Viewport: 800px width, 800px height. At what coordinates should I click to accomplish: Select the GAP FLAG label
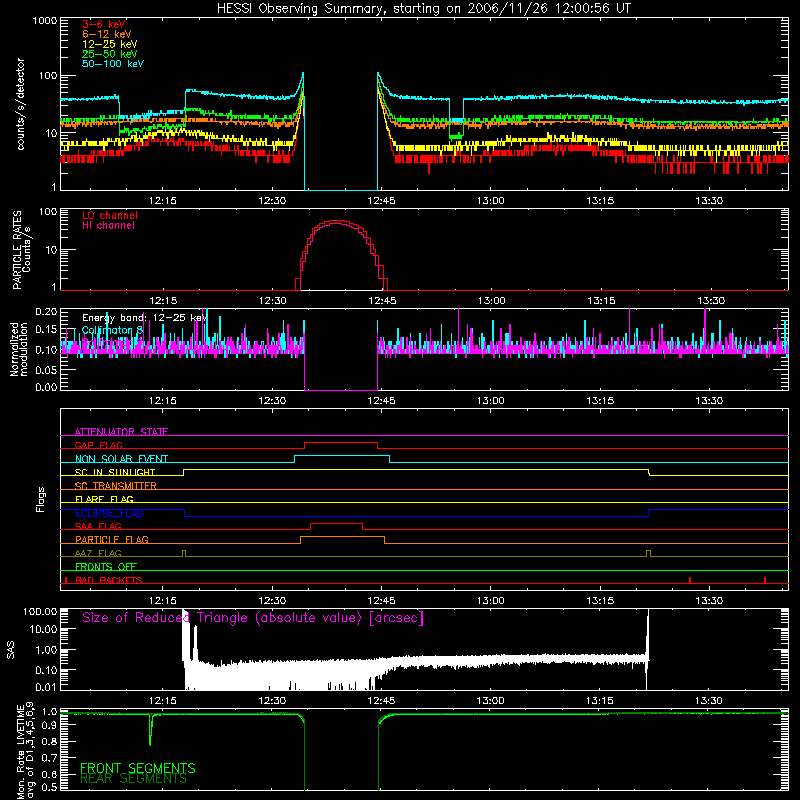(x=98, y=445)
